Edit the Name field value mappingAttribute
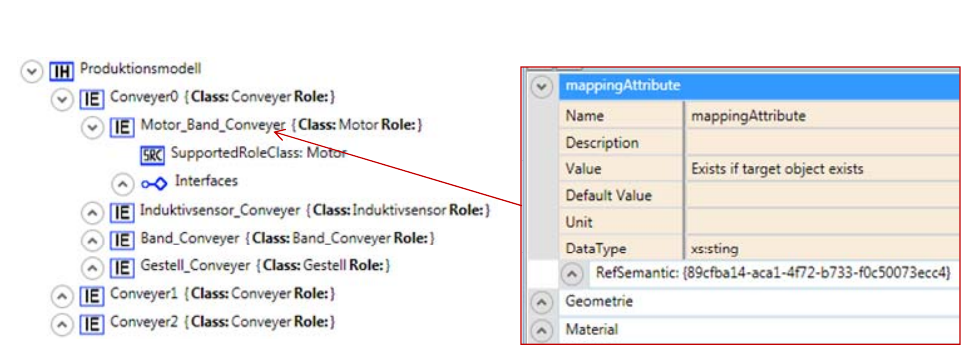The width and height of the screenshot is (970, 362). tap(823, 116)
